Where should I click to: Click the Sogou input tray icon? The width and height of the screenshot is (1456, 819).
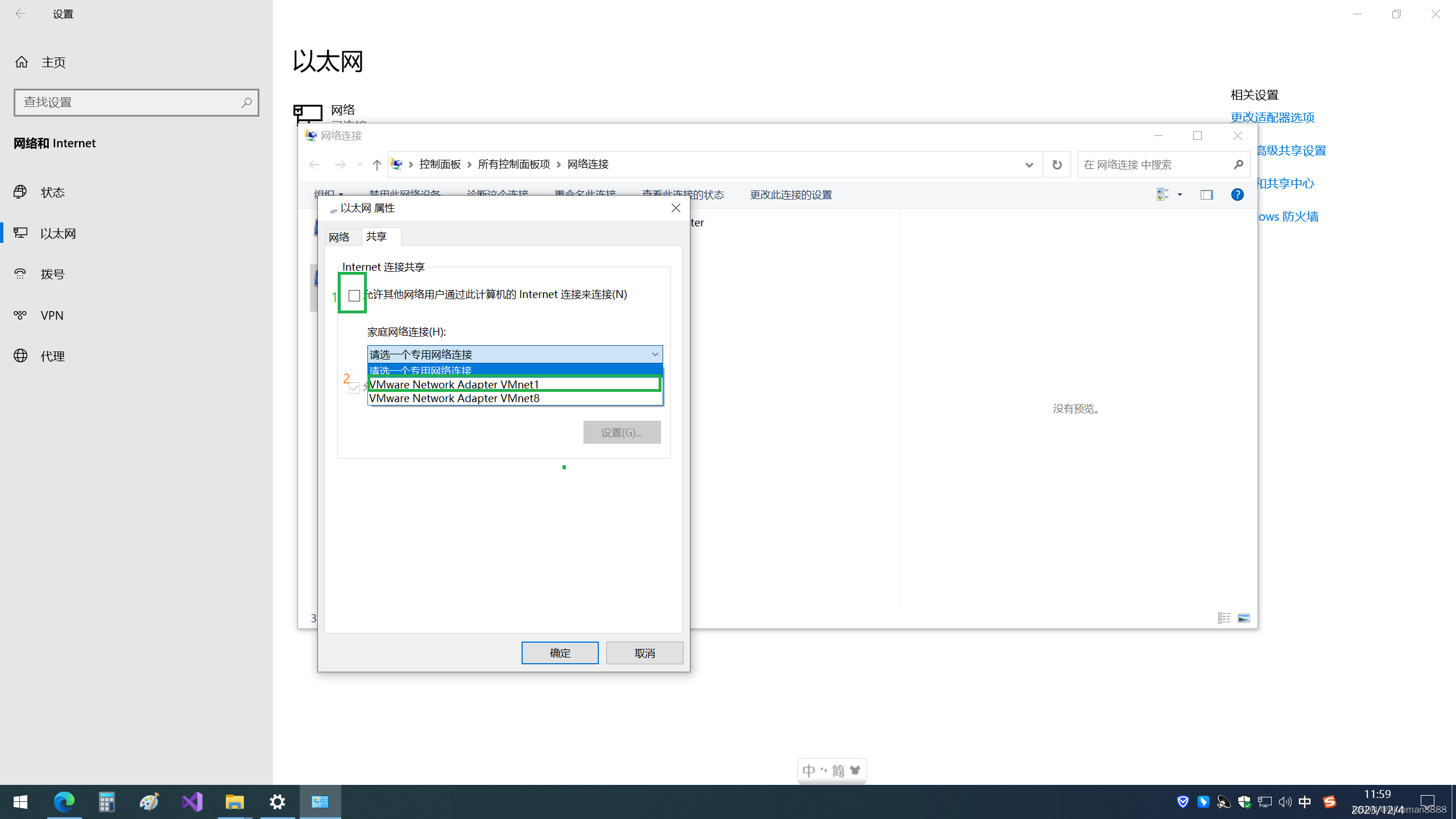point(1329,802)
